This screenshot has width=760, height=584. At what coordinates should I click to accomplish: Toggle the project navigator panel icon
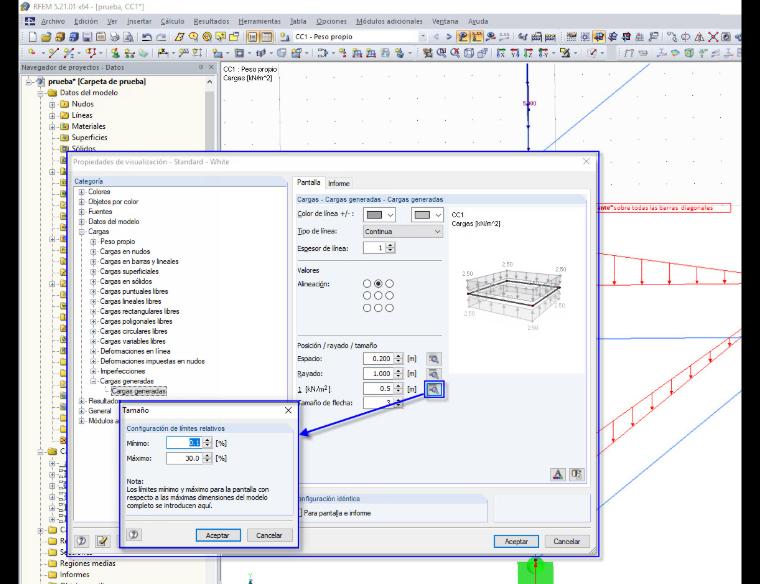click(x=253, y=37)
